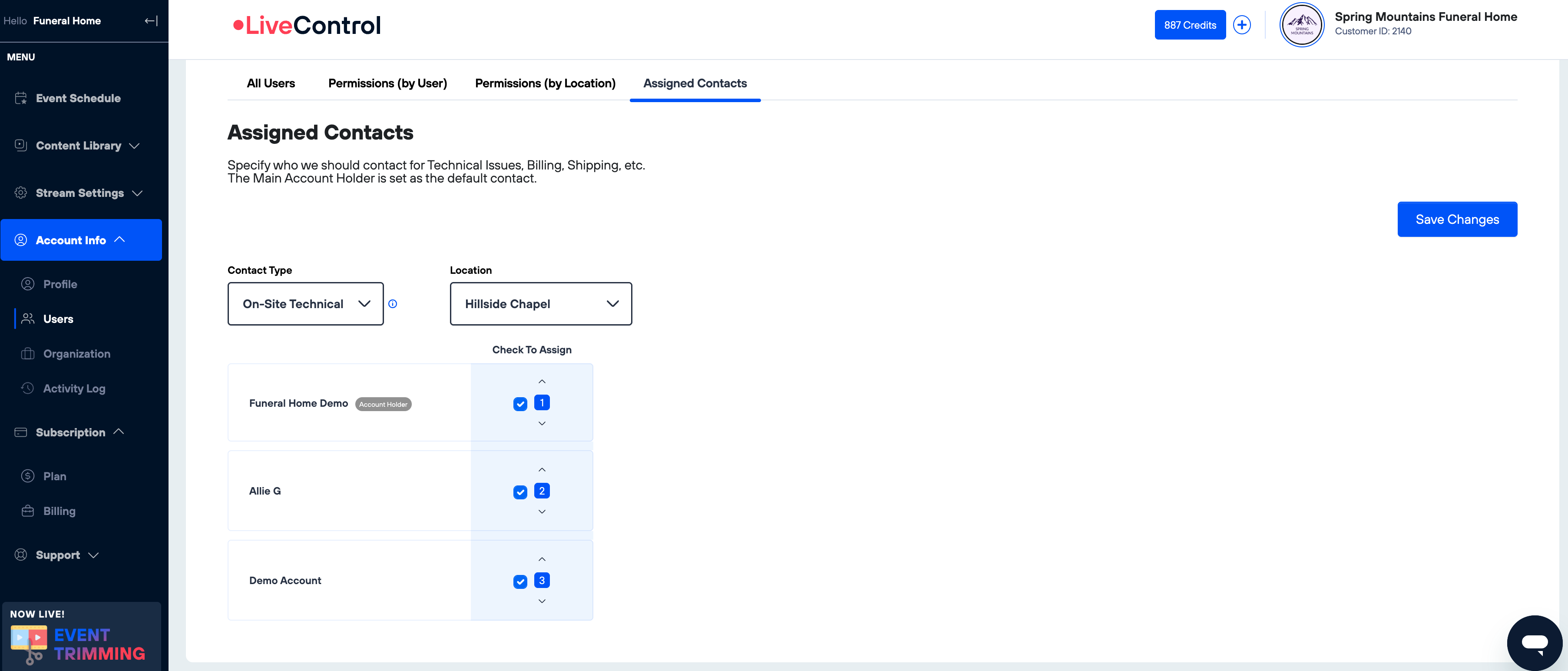Select the Organization icon
Image resolution: width=1568 pixels, height=671 pixels.
click(29, 353)
